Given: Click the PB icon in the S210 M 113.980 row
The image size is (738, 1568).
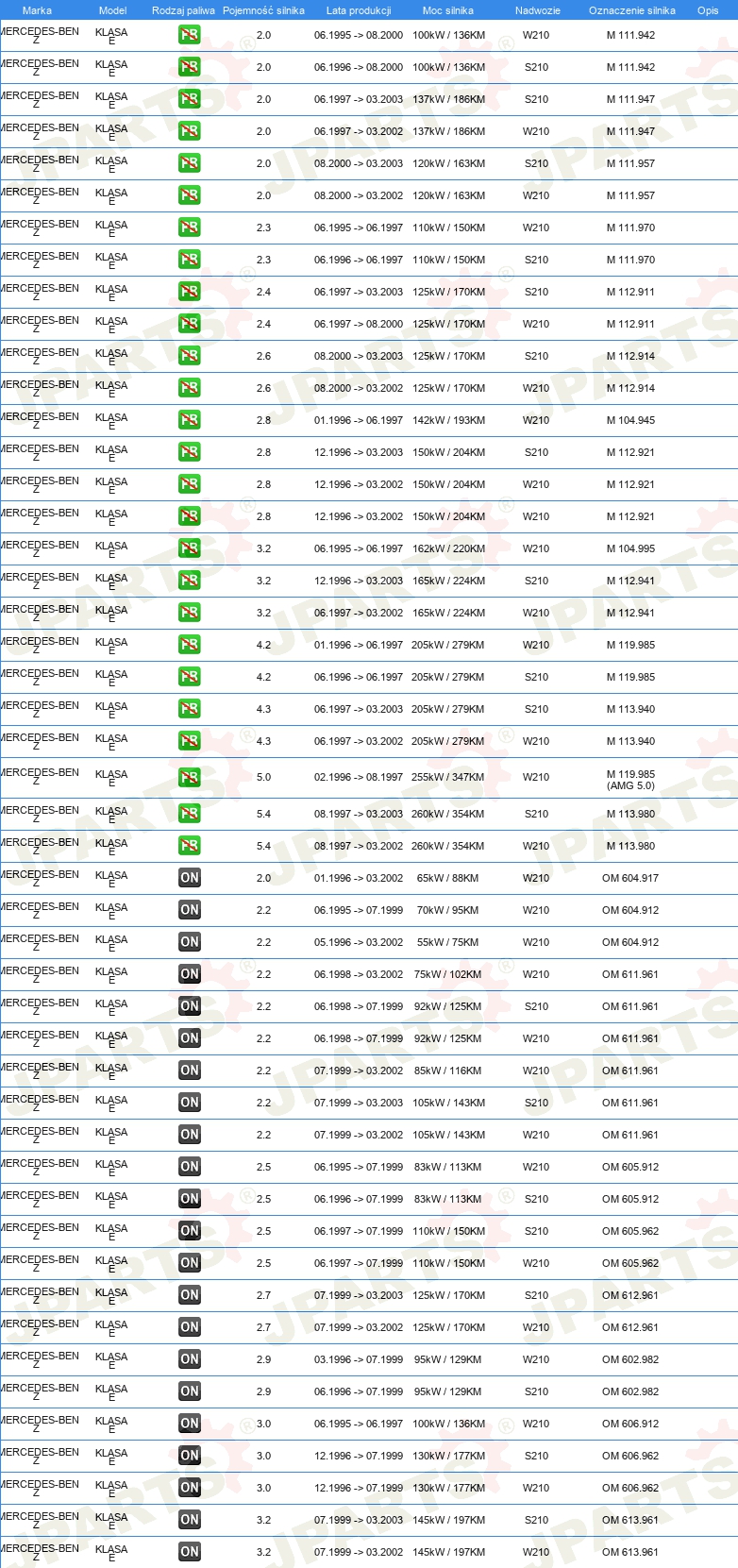Looking at the screenshot, I should [x=190, y=814].
